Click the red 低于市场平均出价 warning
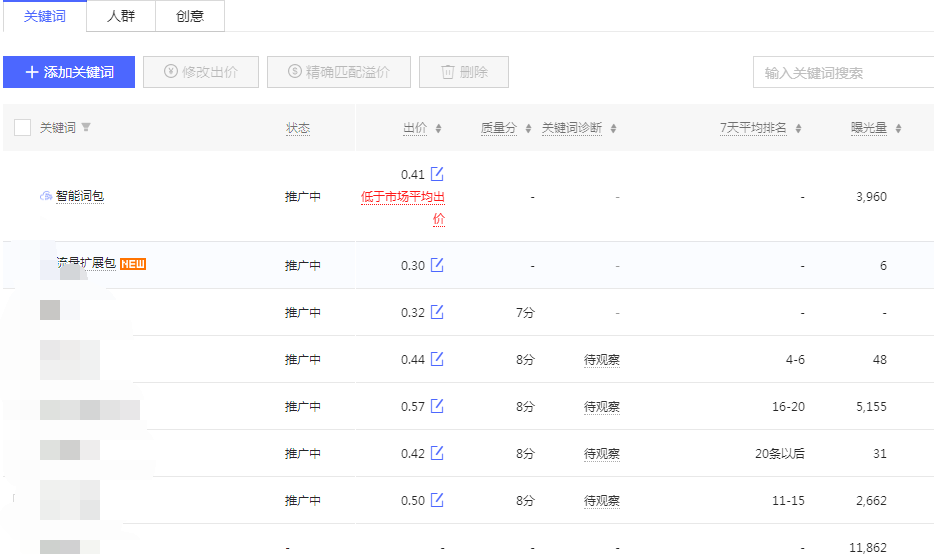 [x=403, y=208]
